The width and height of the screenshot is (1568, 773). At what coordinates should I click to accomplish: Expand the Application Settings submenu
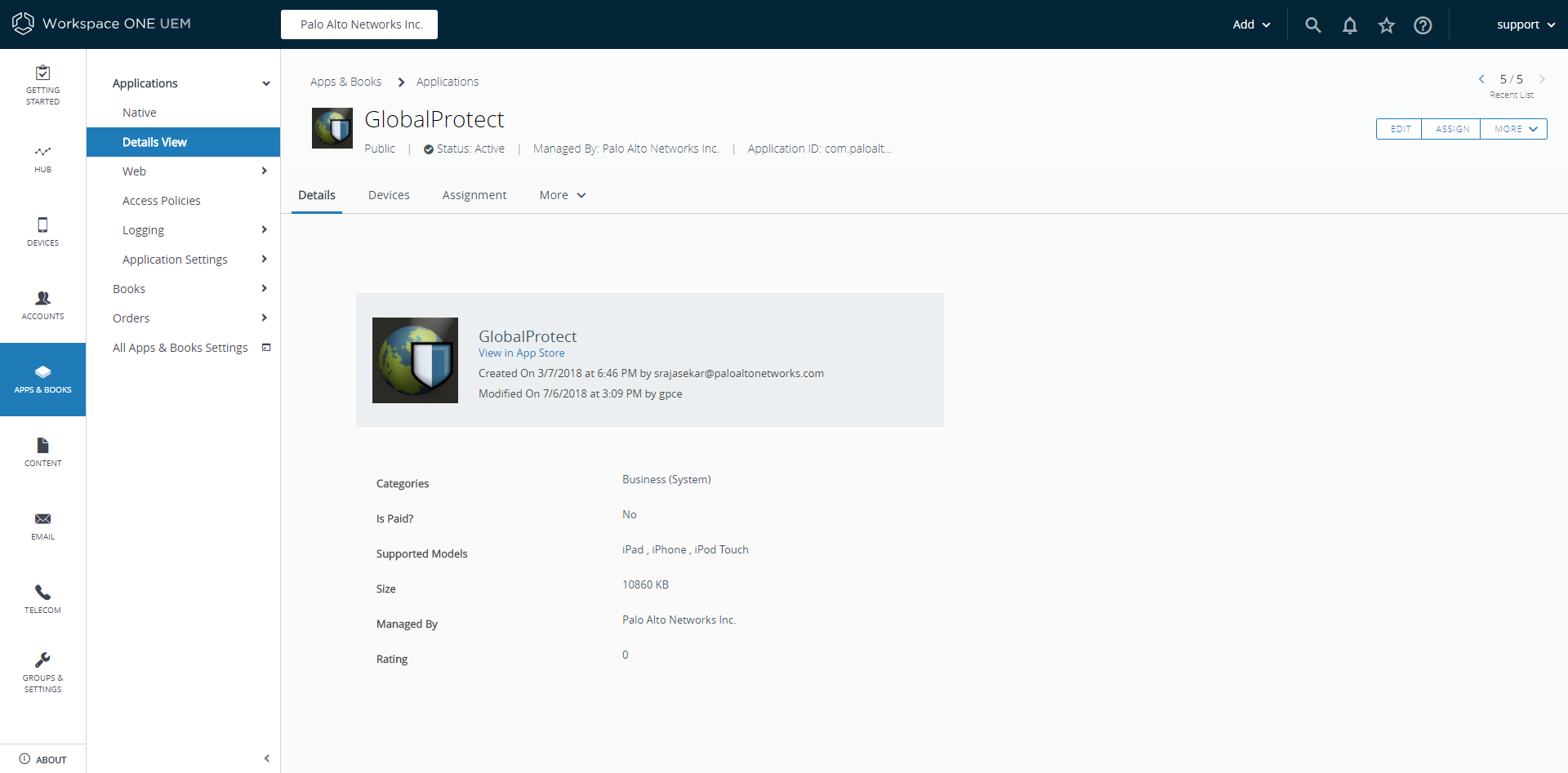point(264,260)
